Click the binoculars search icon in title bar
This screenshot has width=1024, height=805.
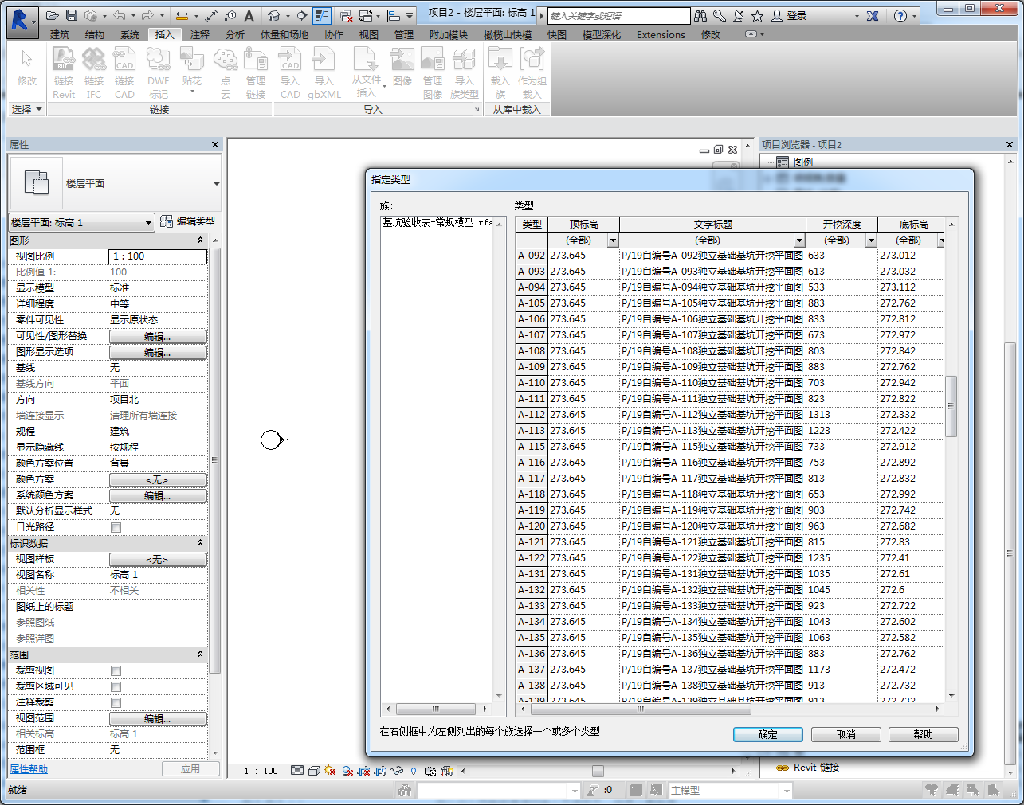pos(701,16)
